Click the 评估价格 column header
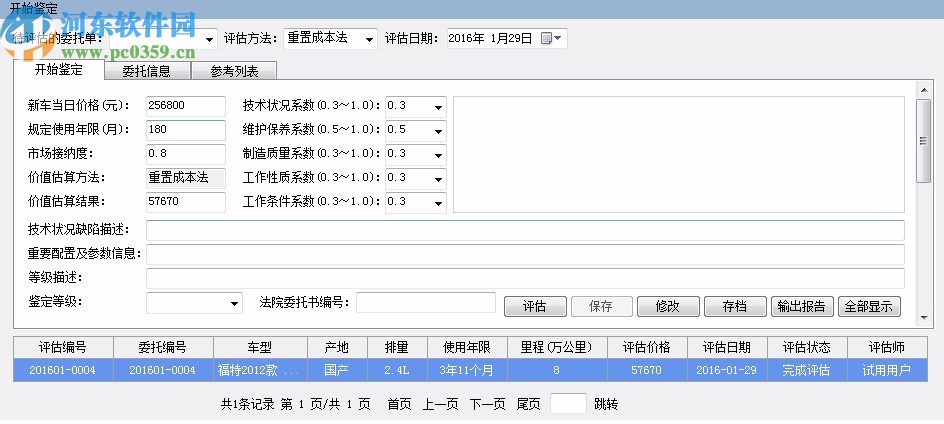Image resolution: width=944 pixels, height=424 pixels. click(647, 348)
